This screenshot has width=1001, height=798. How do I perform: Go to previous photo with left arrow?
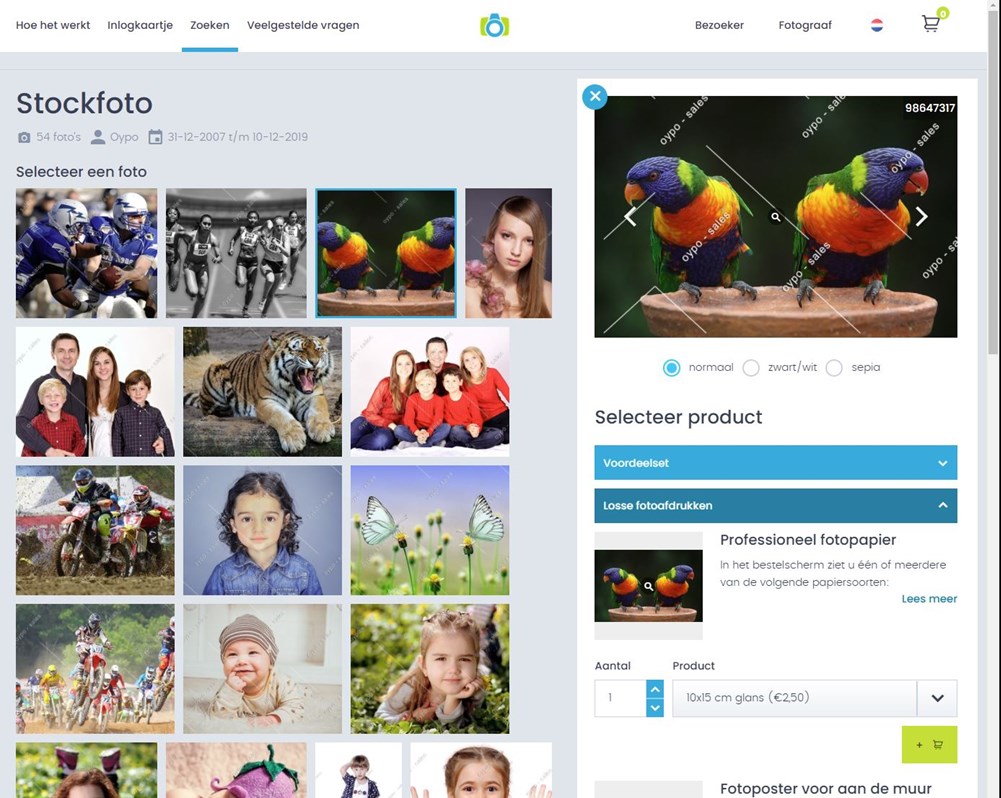click(x=630, y=216)
